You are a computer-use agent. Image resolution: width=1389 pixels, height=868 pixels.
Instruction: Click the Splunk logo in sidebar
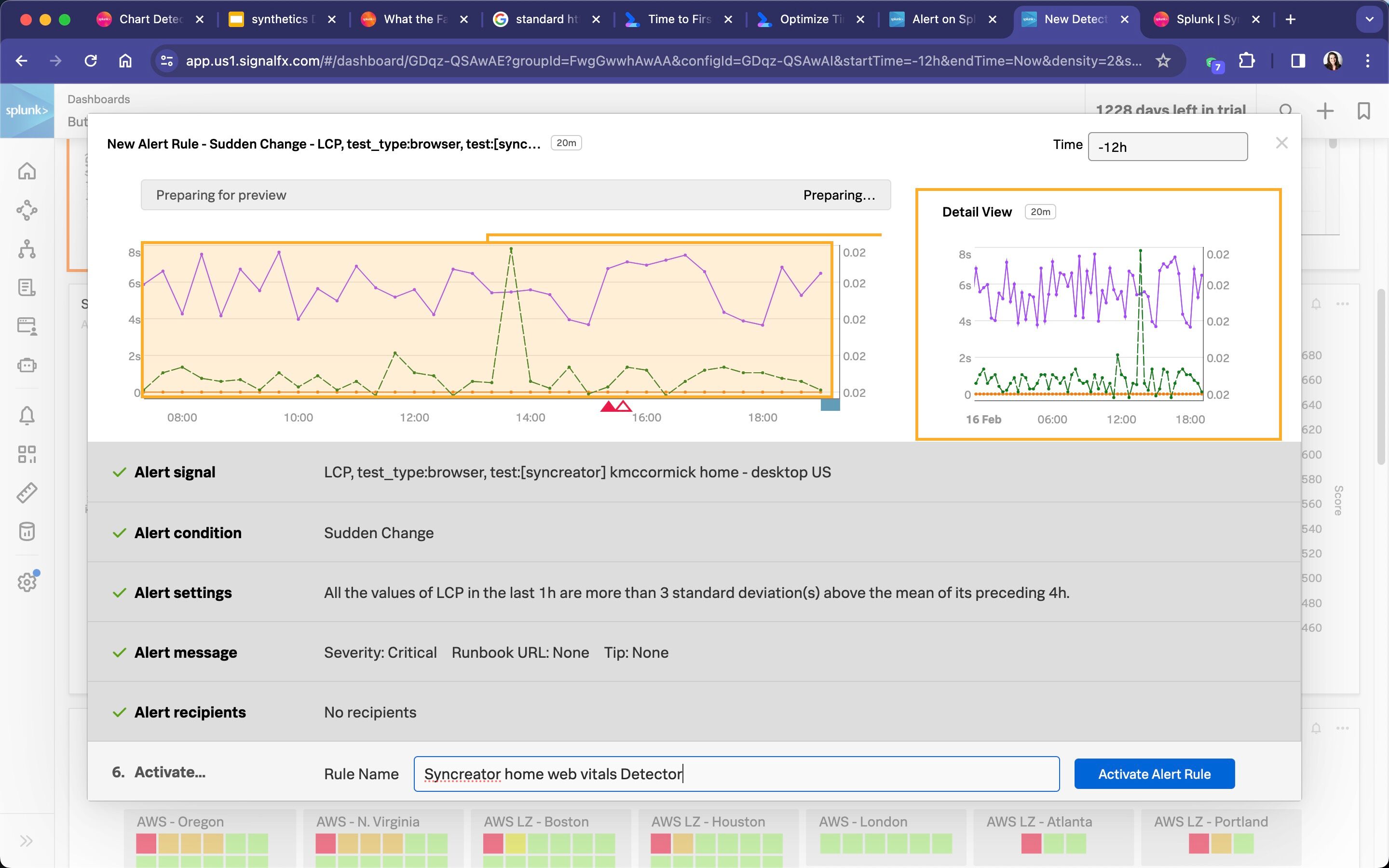pyautogui.click(x=27, y=110)
